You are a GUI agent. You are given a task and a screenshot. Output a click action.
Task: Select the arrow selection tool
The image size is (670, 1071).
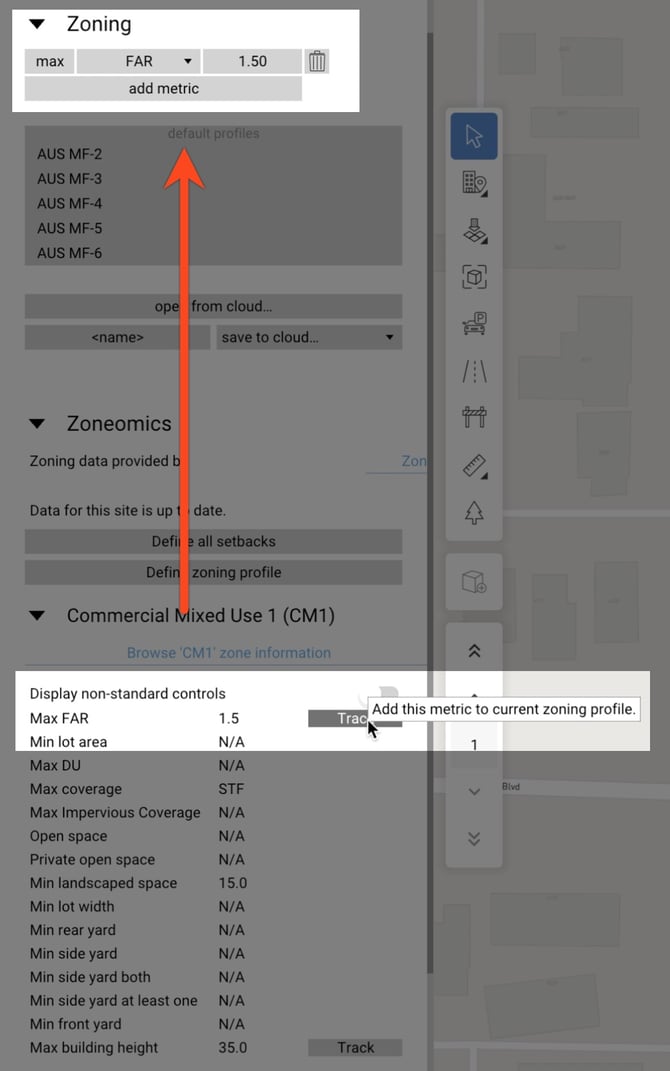474,136
